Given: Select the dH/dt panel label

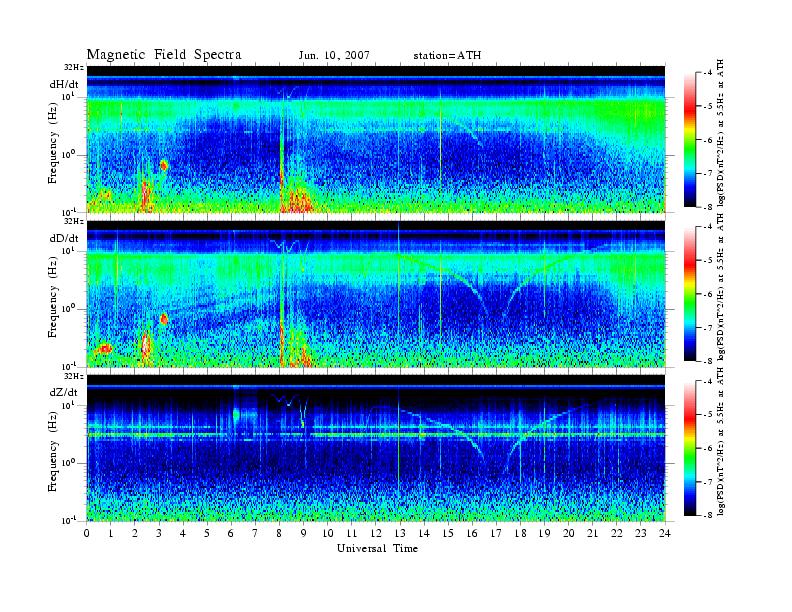Looking at the screenshot, I should (x=64, y=84).
